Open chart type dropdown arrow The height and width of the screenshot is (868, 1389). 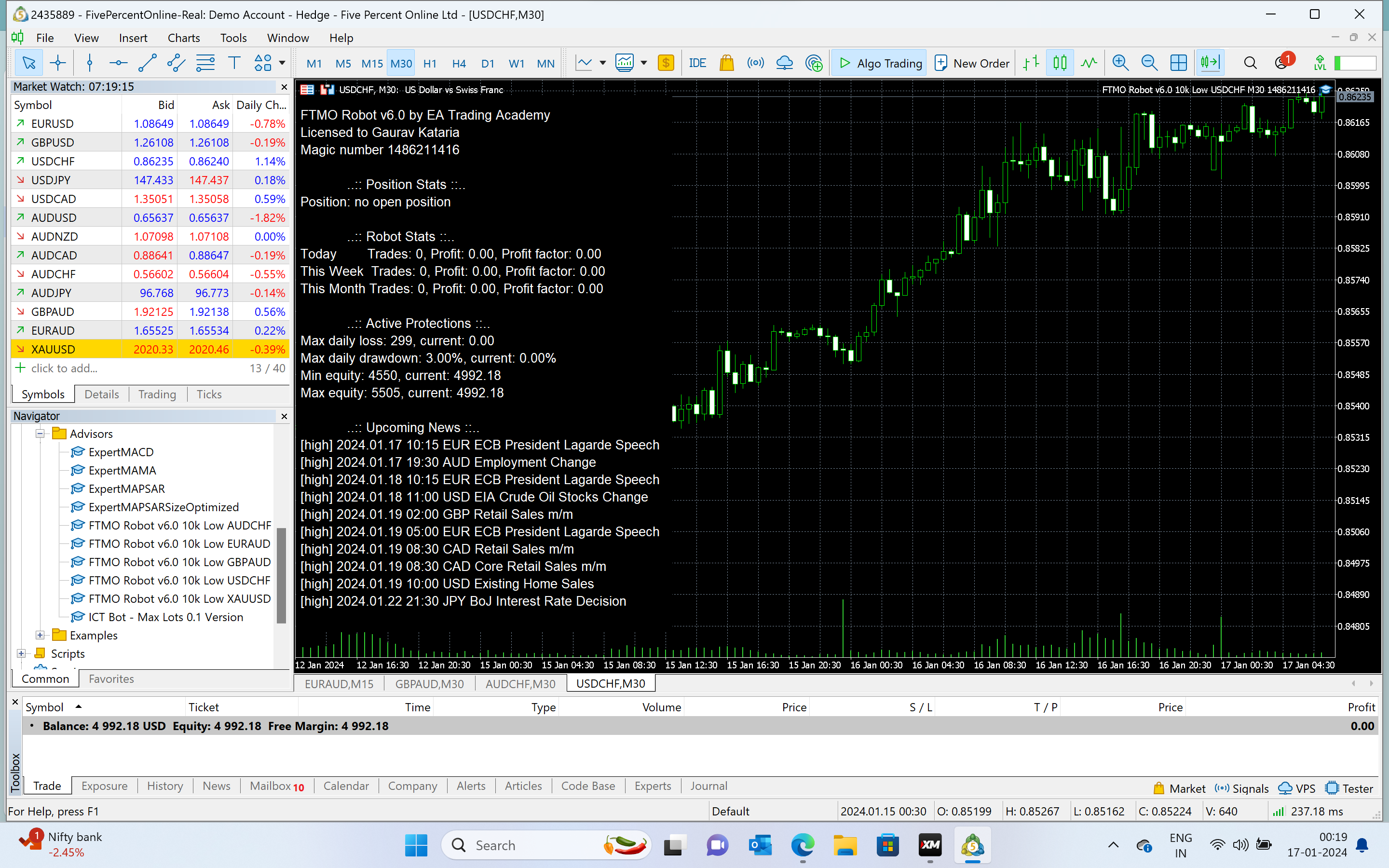(603, 63)
